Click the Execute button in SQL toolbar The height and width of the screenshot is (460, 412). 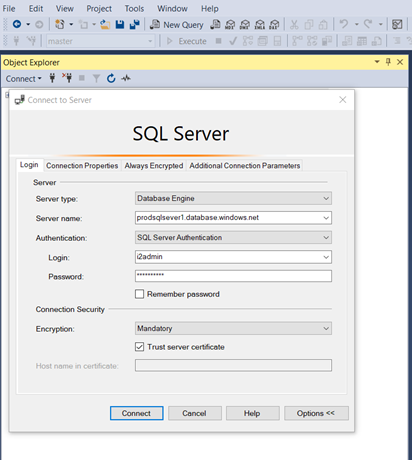point(187,41)
